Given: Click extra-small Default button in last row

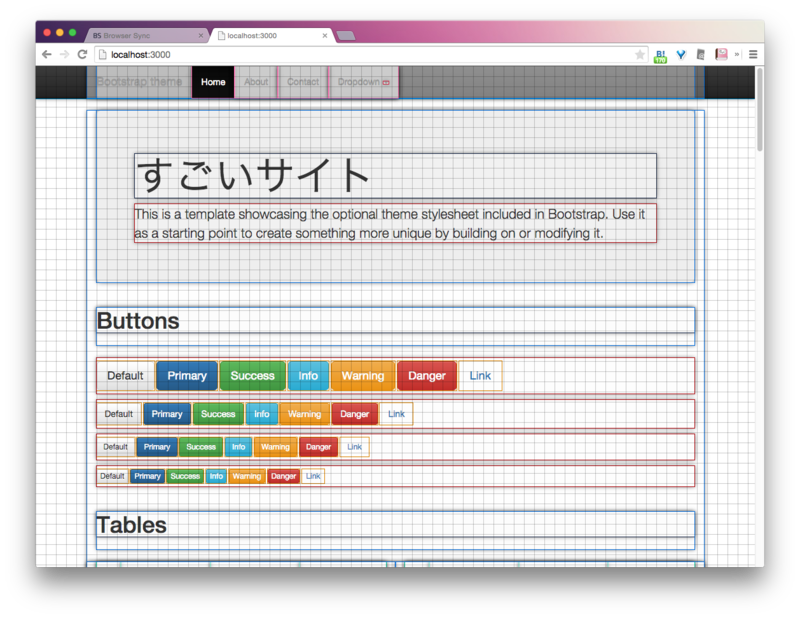Looking at the screenshot, I should click(112, 476).
